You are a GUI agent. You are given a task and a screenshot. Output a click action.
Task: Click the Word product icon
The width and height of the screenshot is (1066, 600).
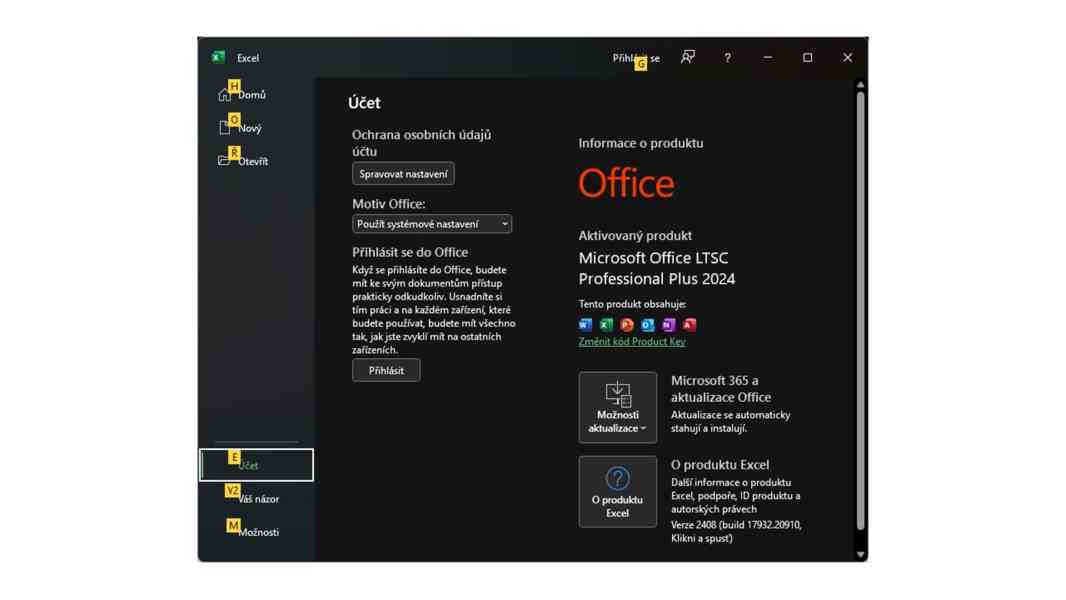[585, 325]
